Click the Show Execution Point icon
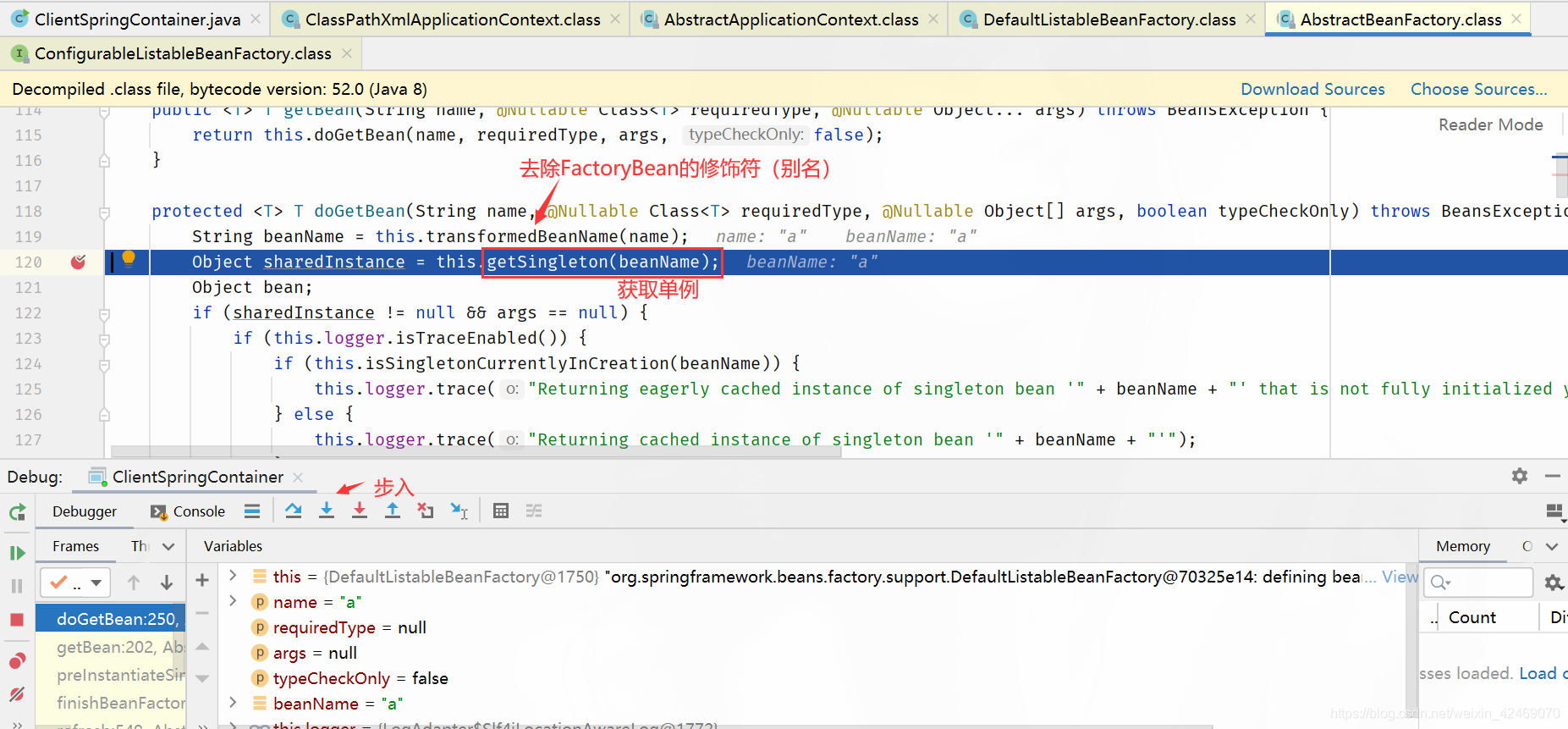Screen dimensions: 1568x729 pos(252,511)
